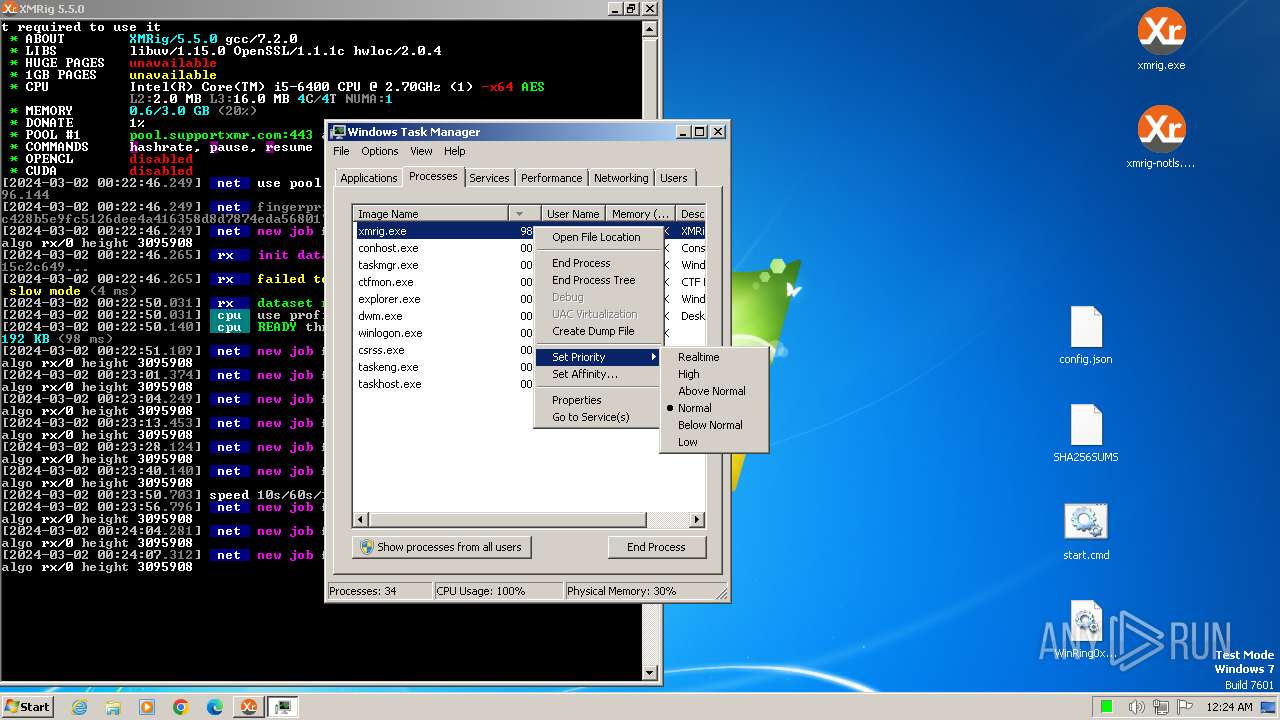Sort processes by User Name column

(573, 213)
